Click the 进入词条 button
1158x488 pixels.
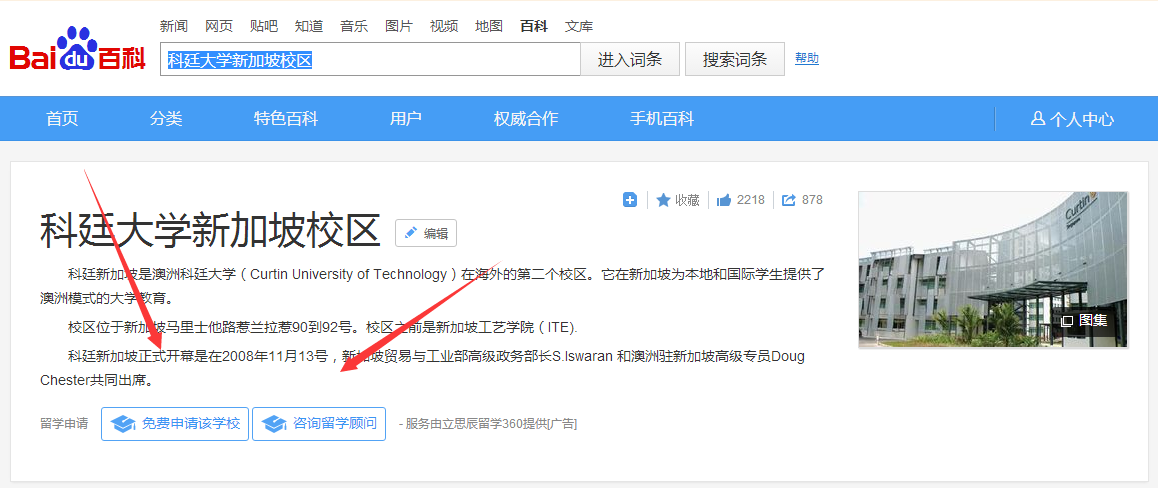[x=630, y=59]
